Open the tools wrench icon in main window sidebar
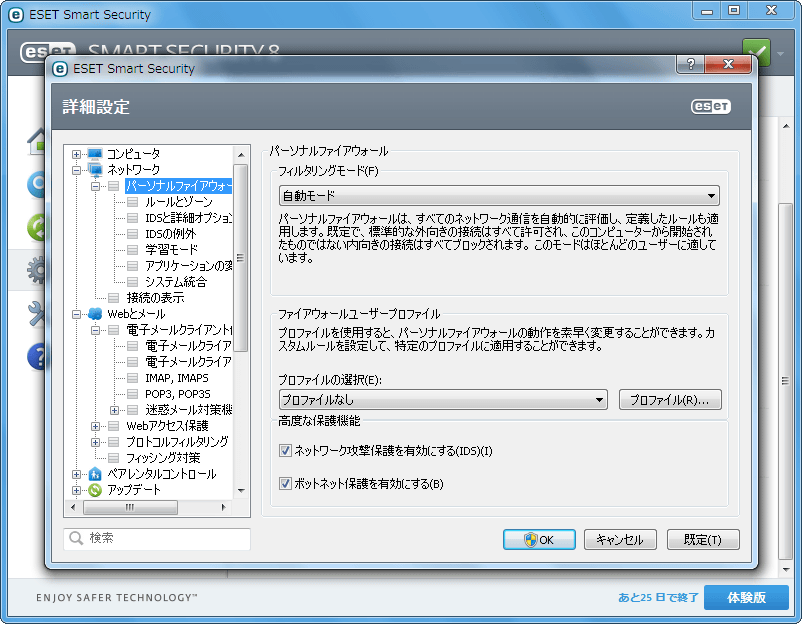The height and width of the screenshot is (624, 802). click(36, 313)
